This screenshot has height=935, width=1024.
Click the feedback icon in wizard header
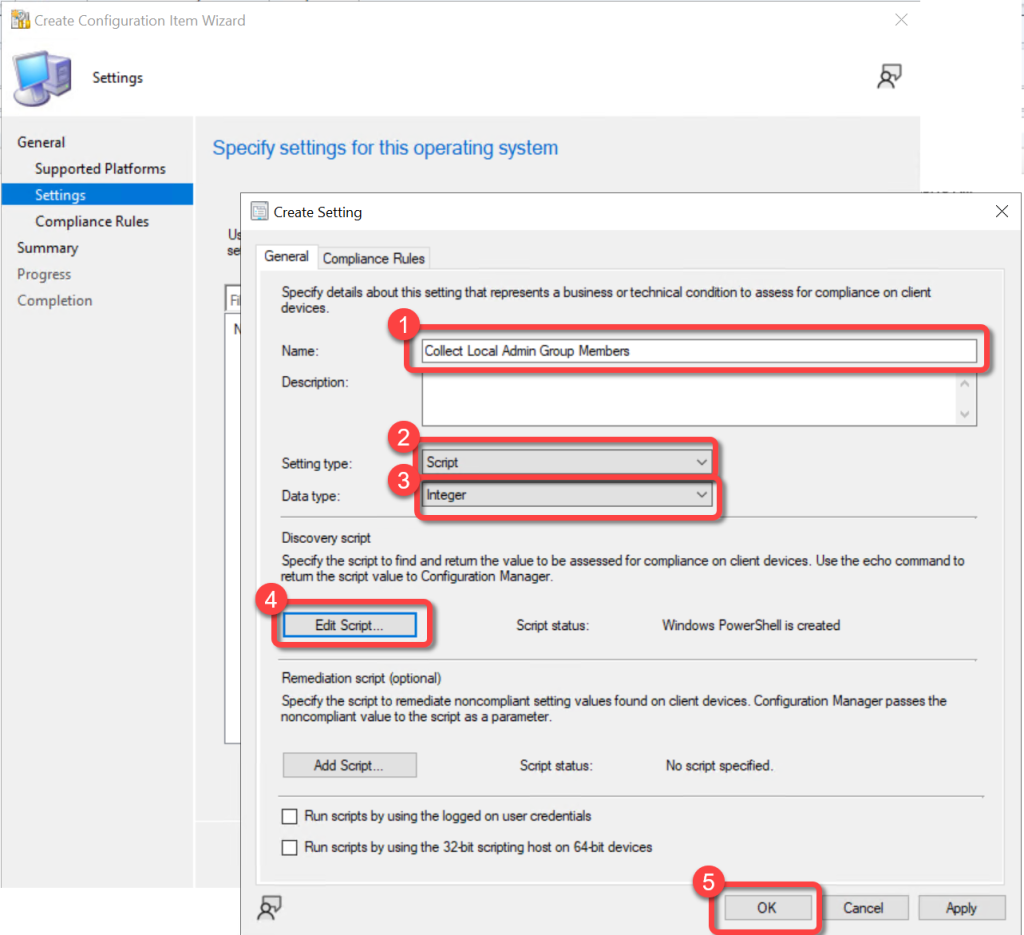889,77
